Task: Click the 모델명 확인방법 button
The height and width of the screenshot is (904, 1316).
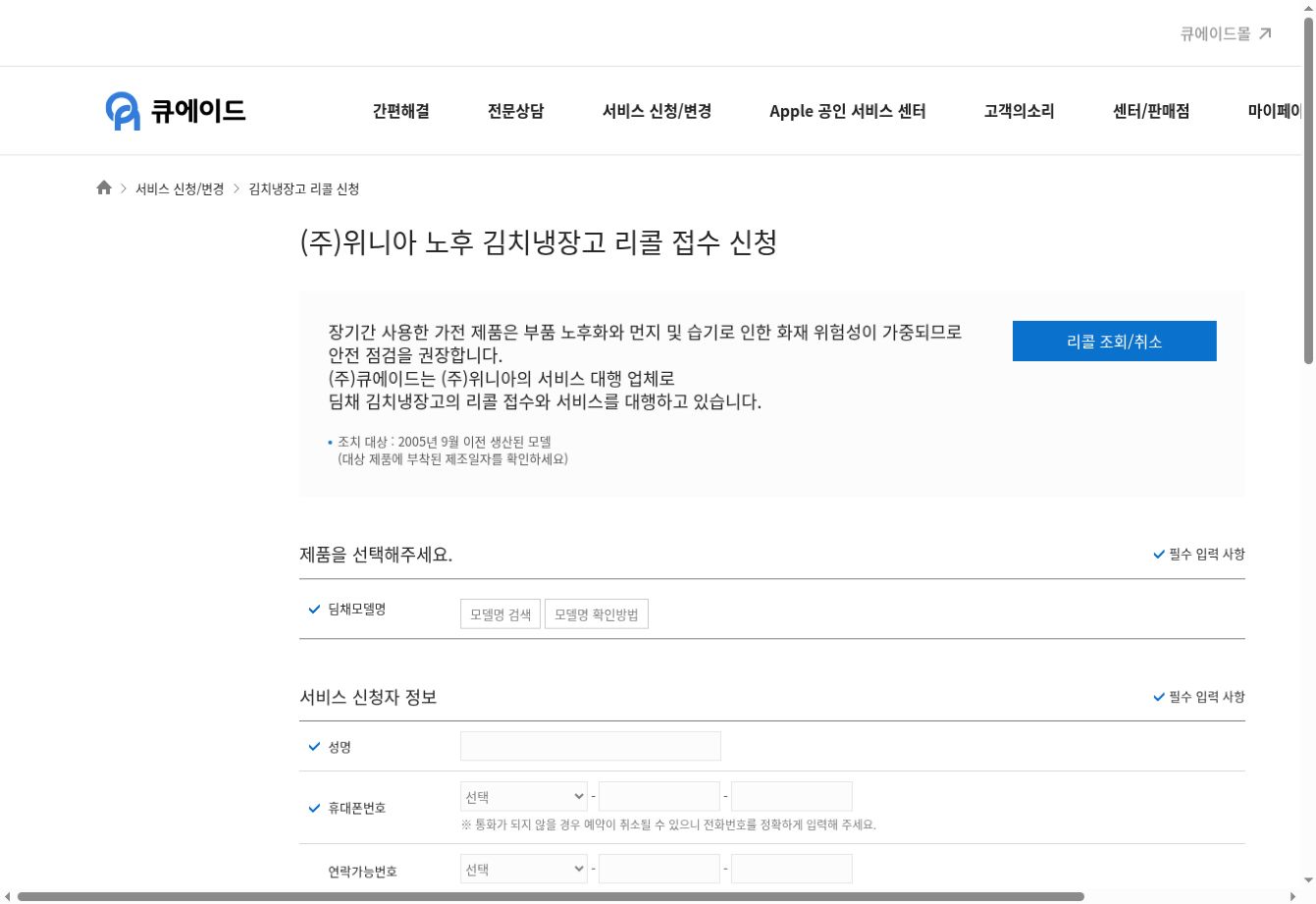Action: pos(597,614)
